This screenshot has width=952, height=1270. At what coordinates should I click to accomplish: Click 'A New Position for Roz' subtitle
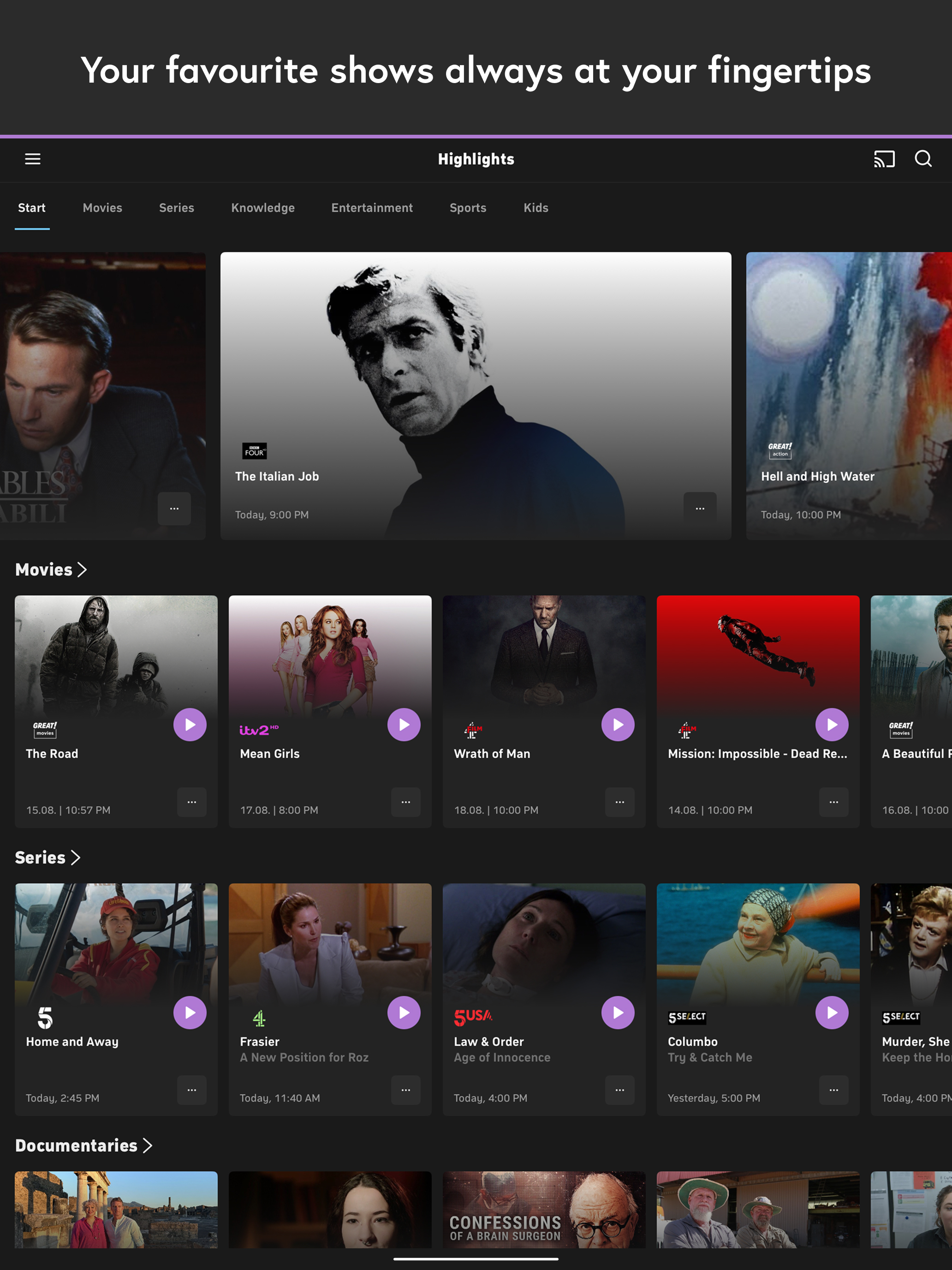[x=304, y=1058]
